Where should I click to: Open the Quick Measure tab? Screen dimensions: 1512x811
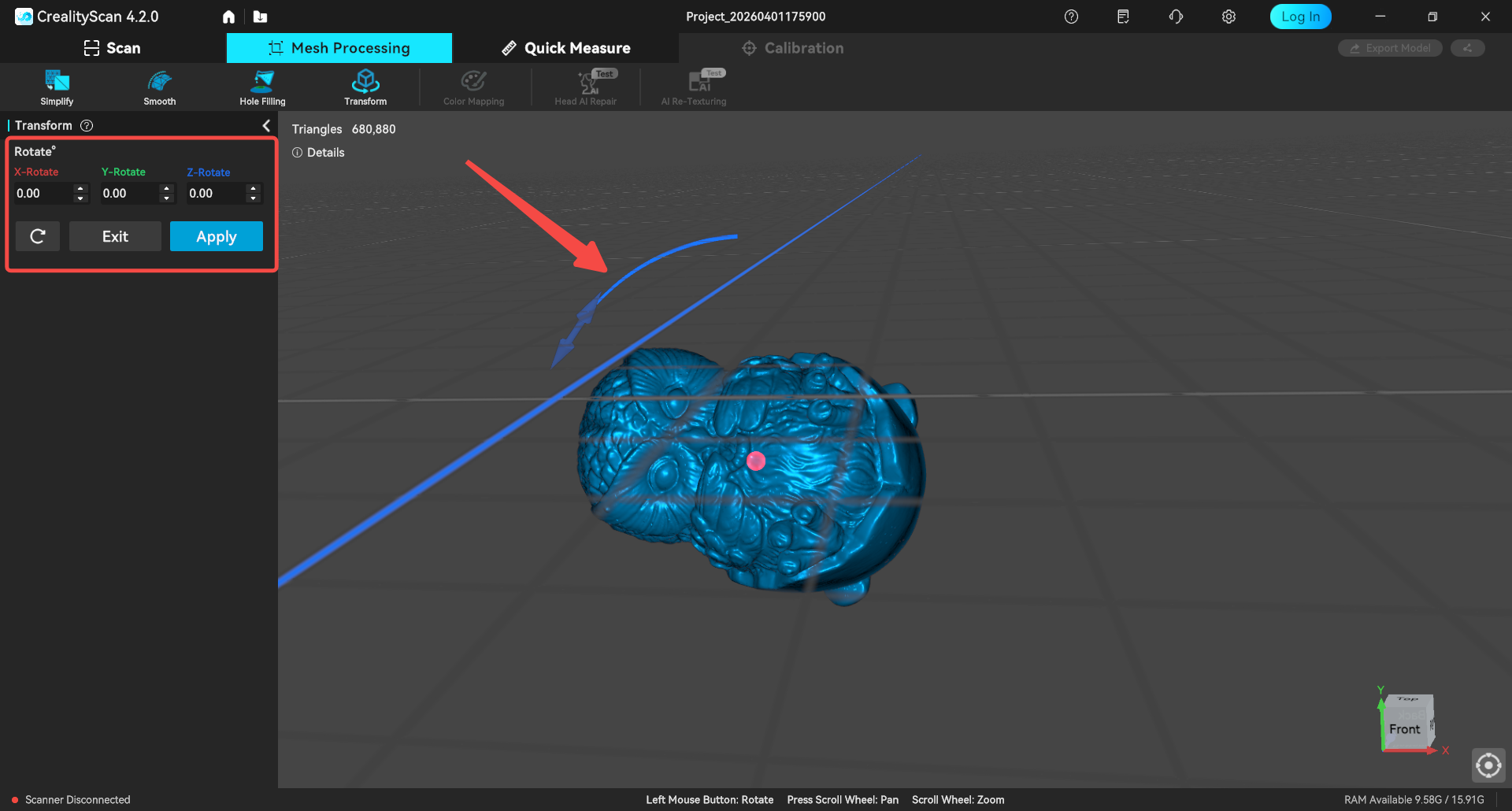[565, 48]
